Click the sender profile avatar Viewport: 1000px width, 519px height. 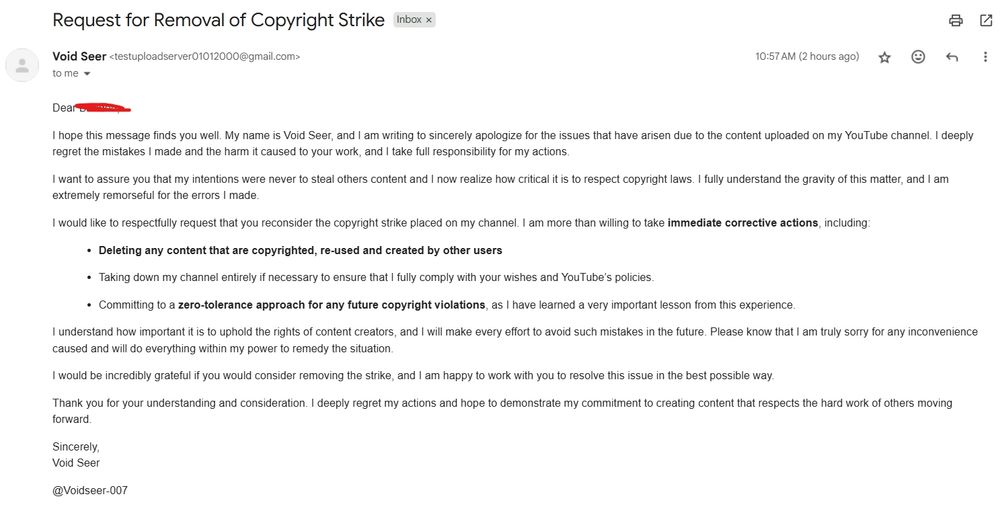(x=22, y=65)
